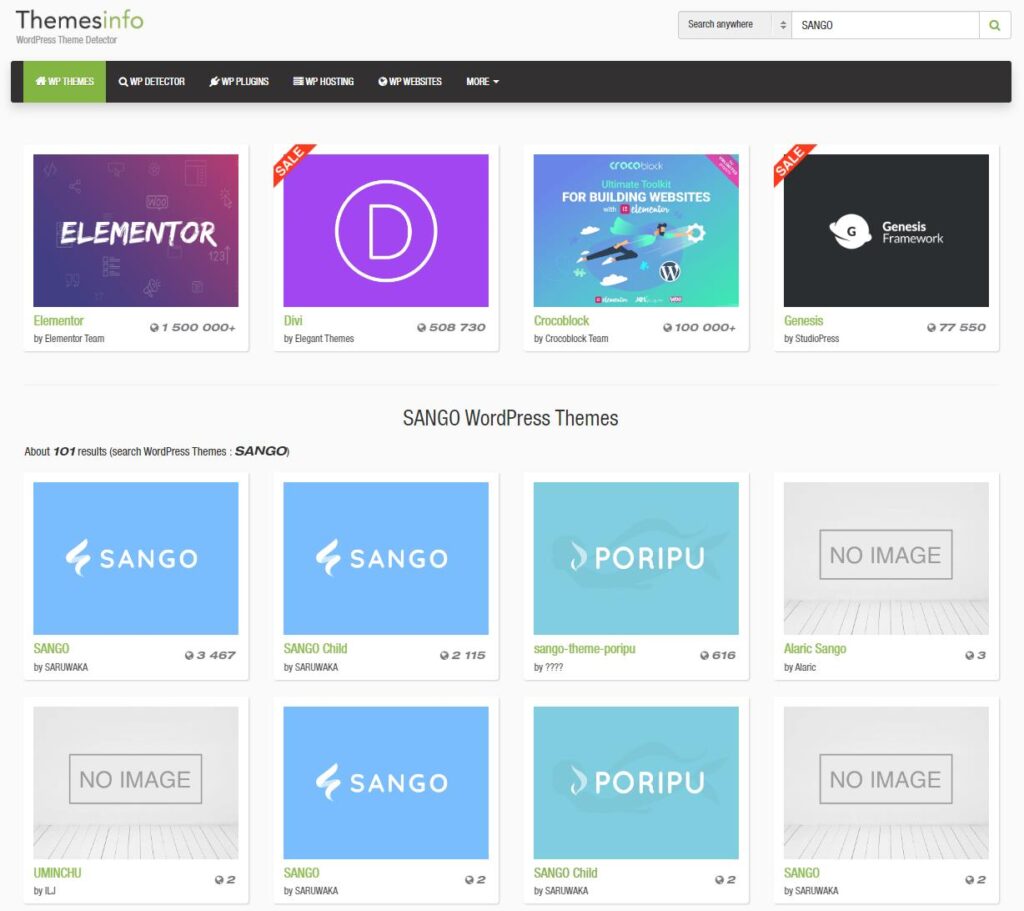
Task: Open the first SANGO theme thumbnail
Action: coord(136,558)
